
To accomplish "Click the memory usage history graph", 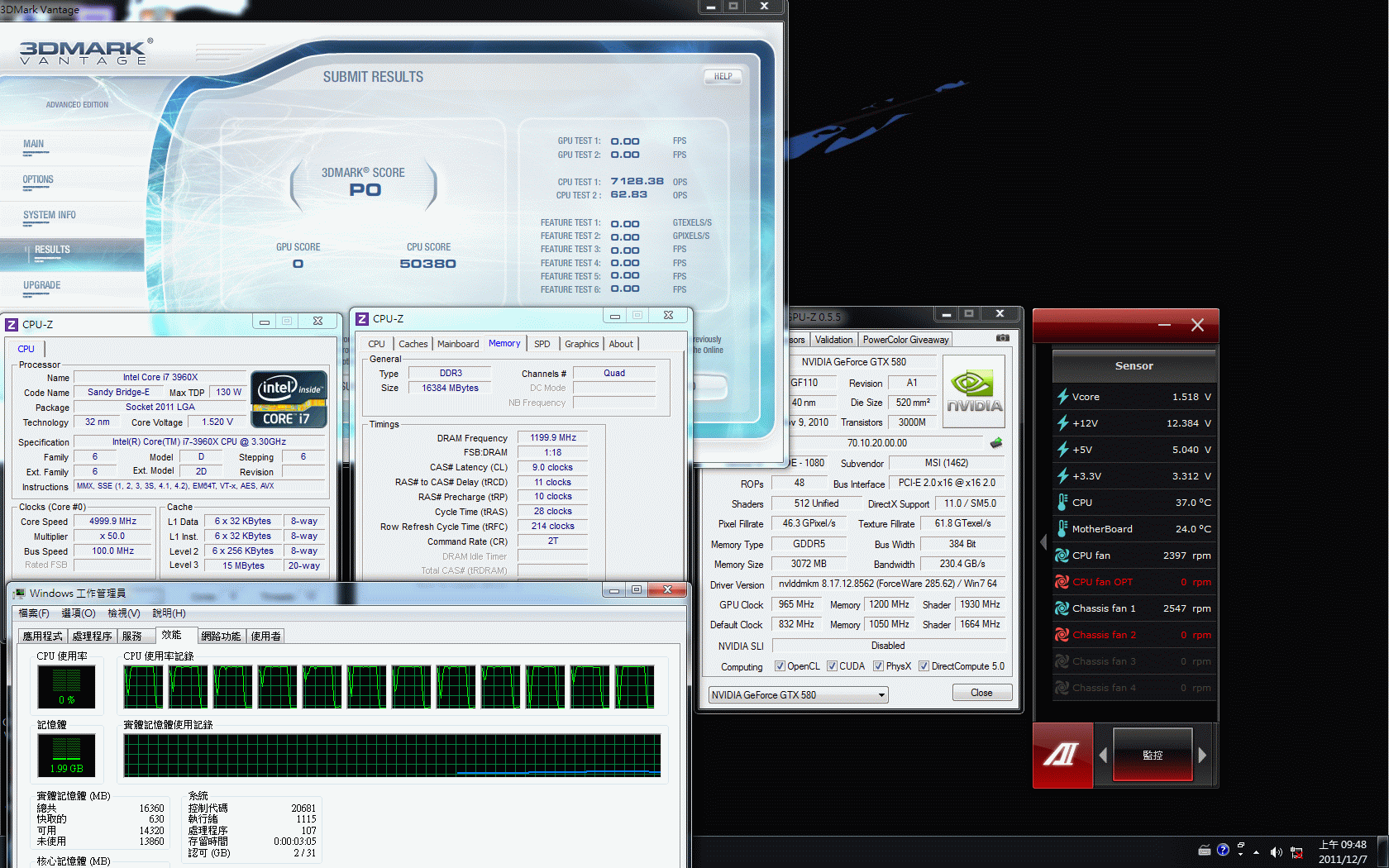I will 392,755.
